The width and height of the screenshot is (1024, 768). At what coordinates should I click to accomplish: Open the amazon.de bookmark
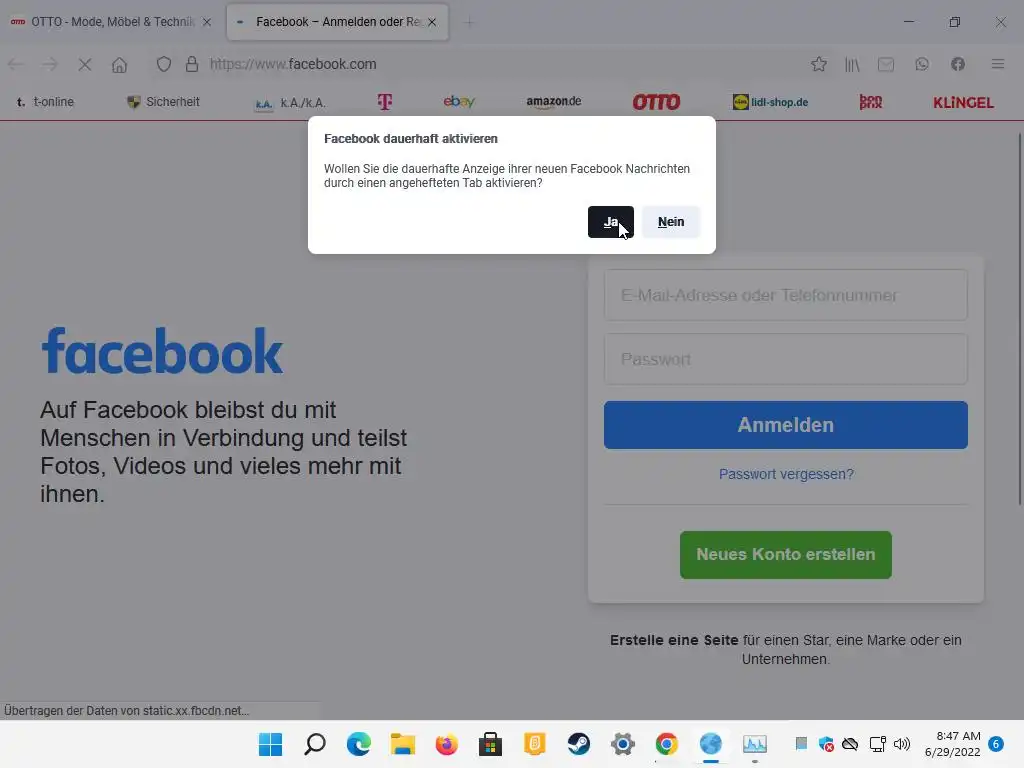554,102
